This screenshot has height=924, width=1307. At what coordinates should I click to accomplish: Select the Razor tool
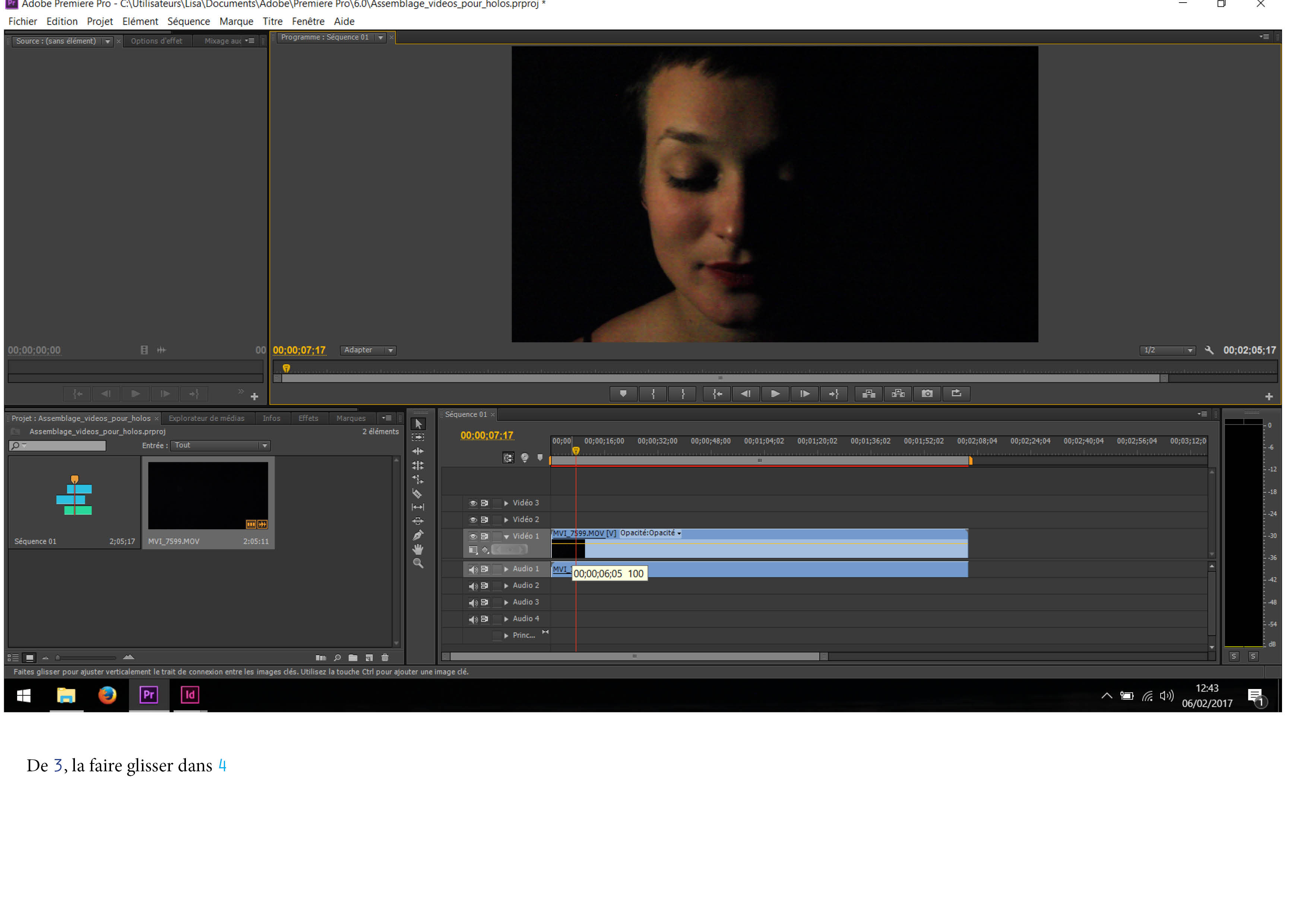coord(417,494)
